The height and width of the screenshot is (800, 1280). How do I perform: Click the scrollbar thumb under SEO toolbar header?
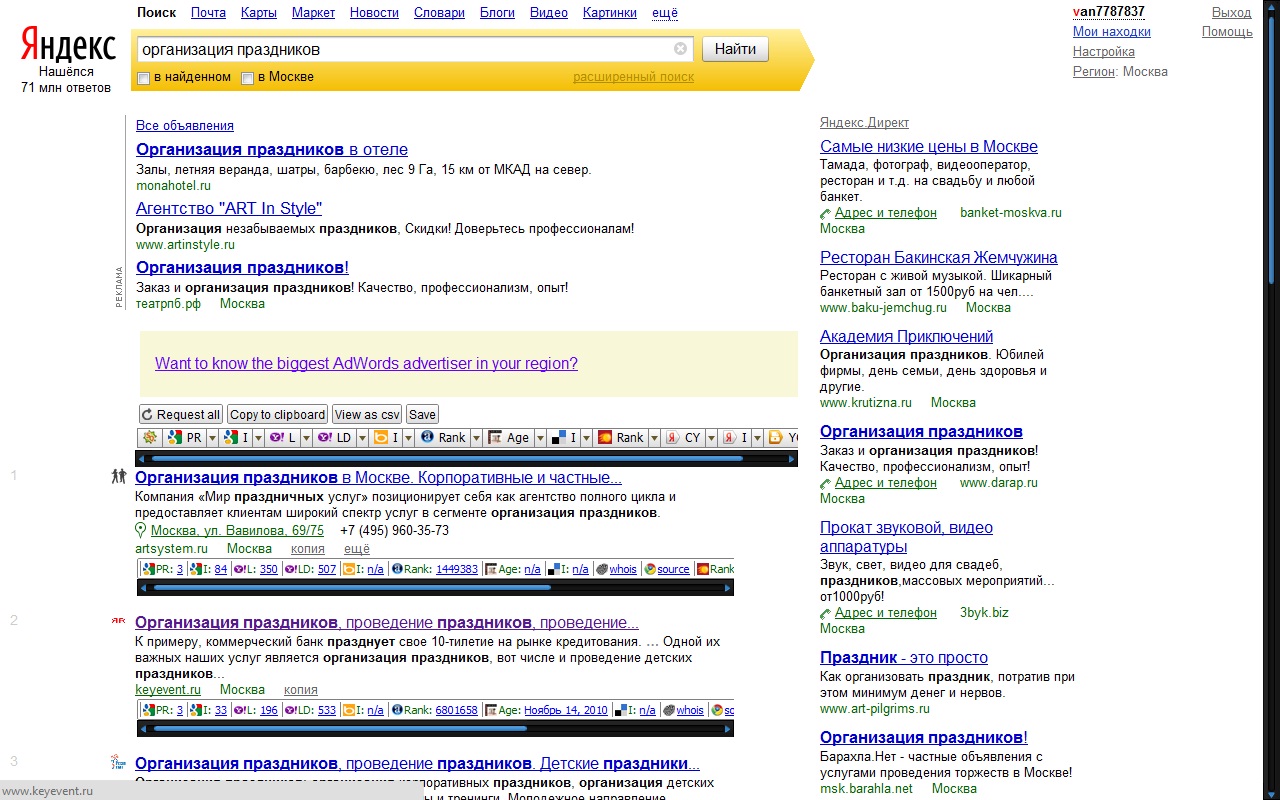[447, 458]
